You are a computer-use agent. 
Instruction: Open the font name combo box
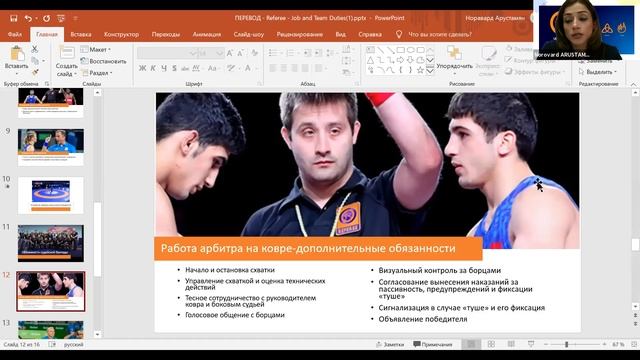(167, 53)
